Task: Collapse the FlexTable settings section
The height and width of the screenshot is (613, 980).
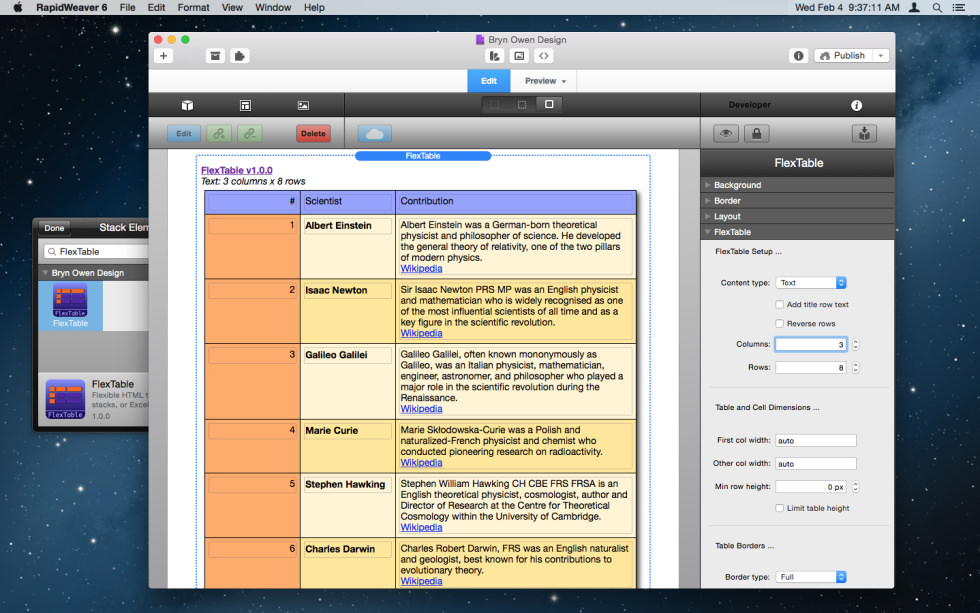Action: [x=798, y=232]
